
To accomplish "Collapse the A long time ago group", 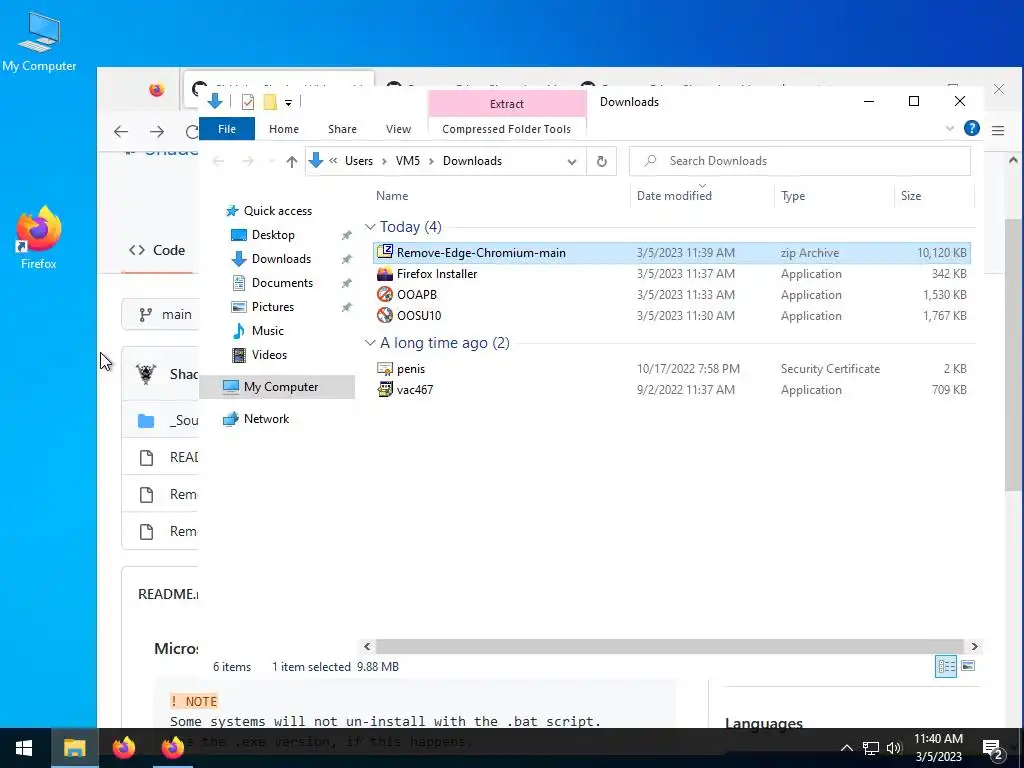I will coord(370,343).
